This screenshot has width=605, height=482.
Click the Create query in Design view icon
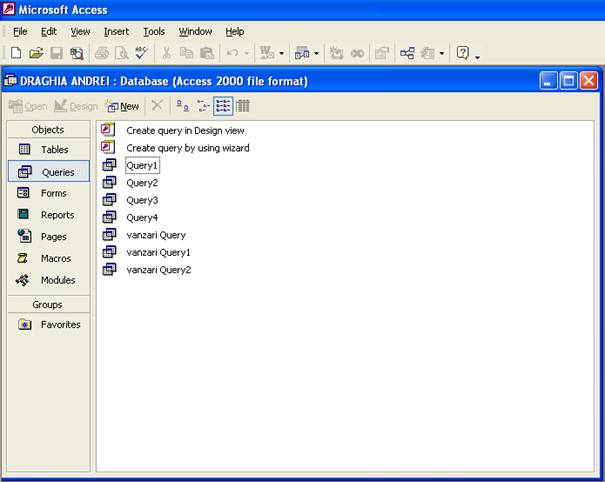pos(109,130)
